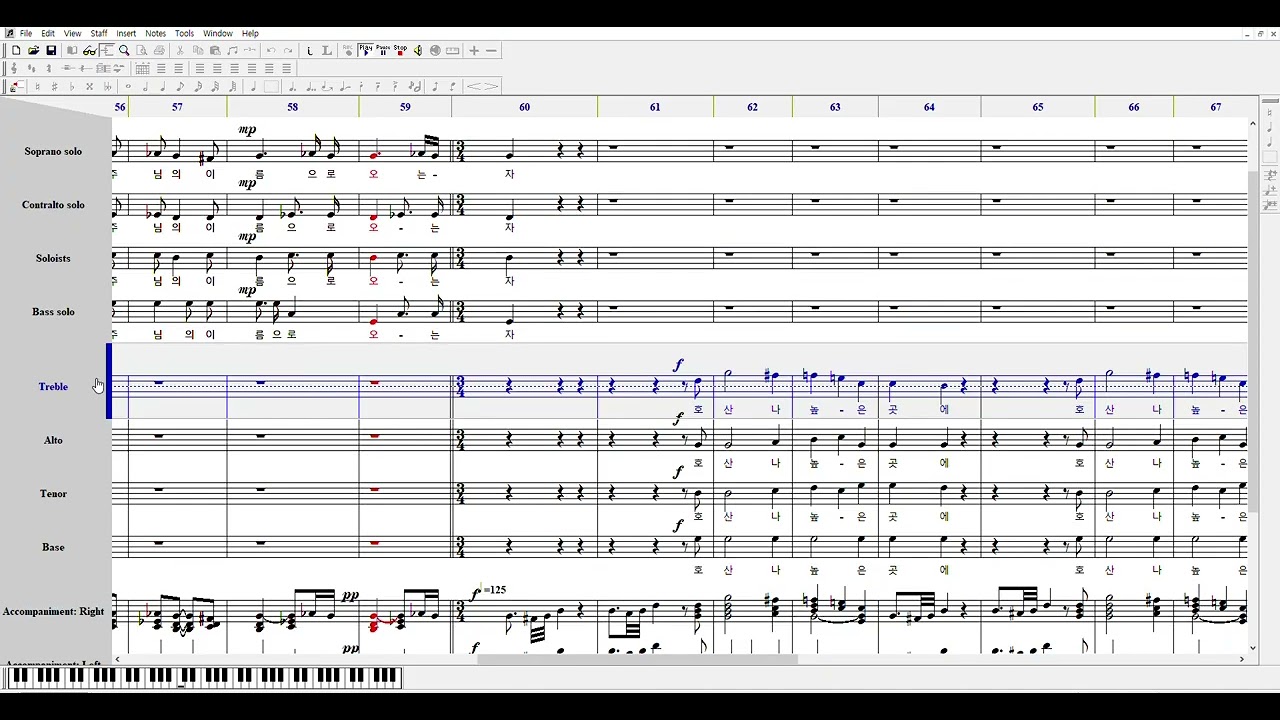Click the tempo marking "=125"
Screen dimensions: 1280x720
[x=494, y=590]
